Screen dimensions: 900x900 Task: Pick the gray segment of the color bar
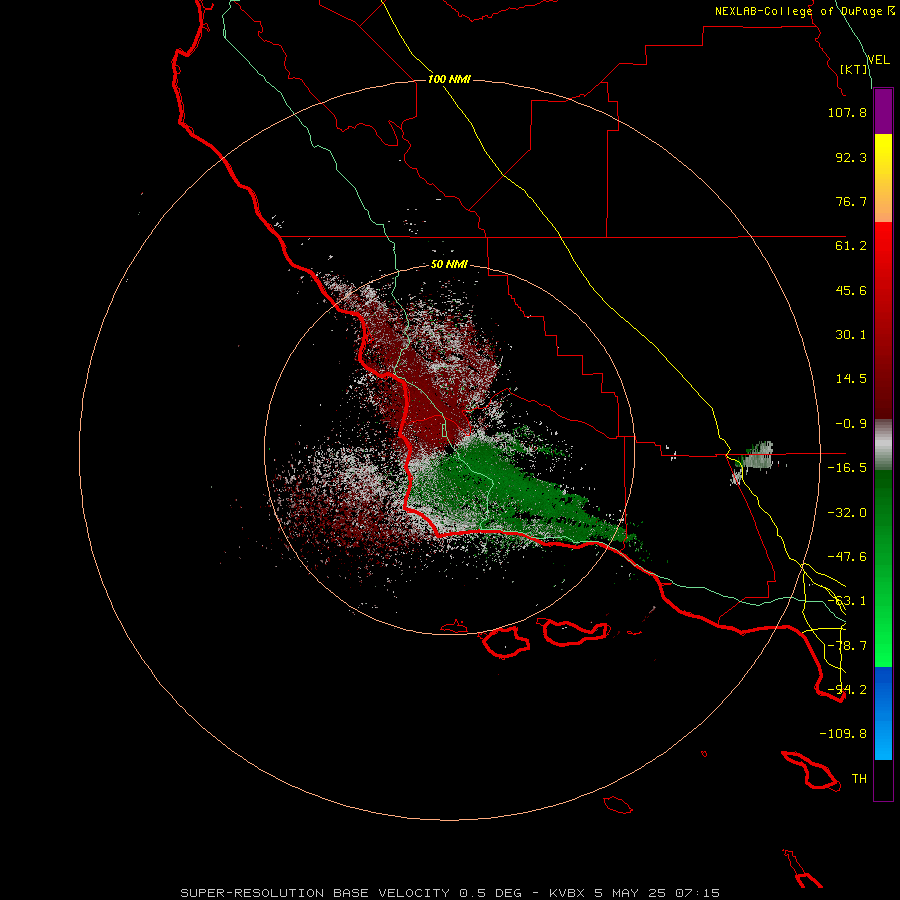click(883, 445)
